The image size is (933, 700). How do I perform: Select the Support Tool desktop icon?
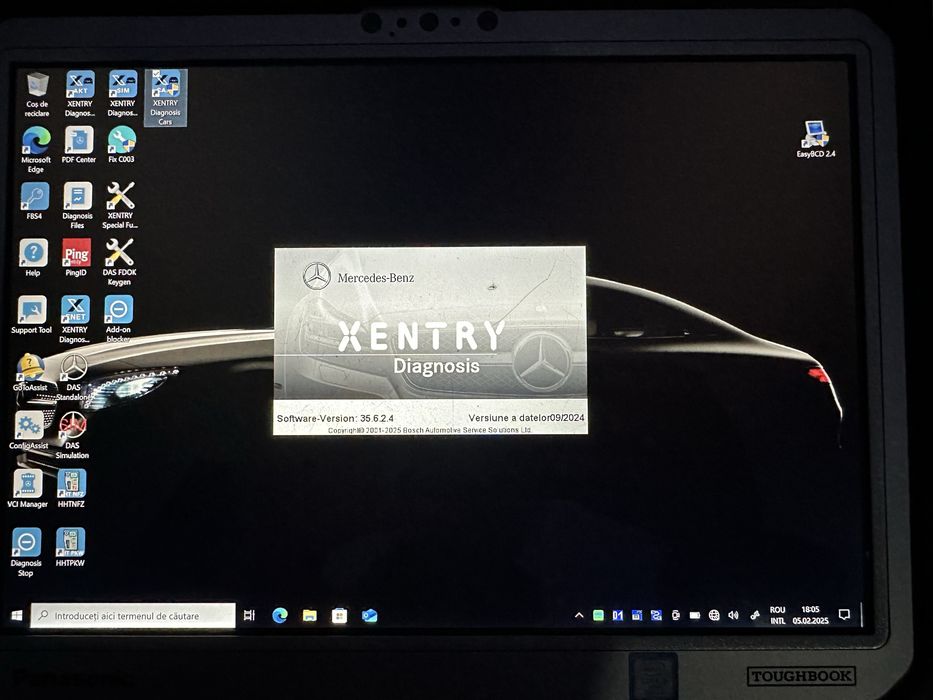point(32,315)
